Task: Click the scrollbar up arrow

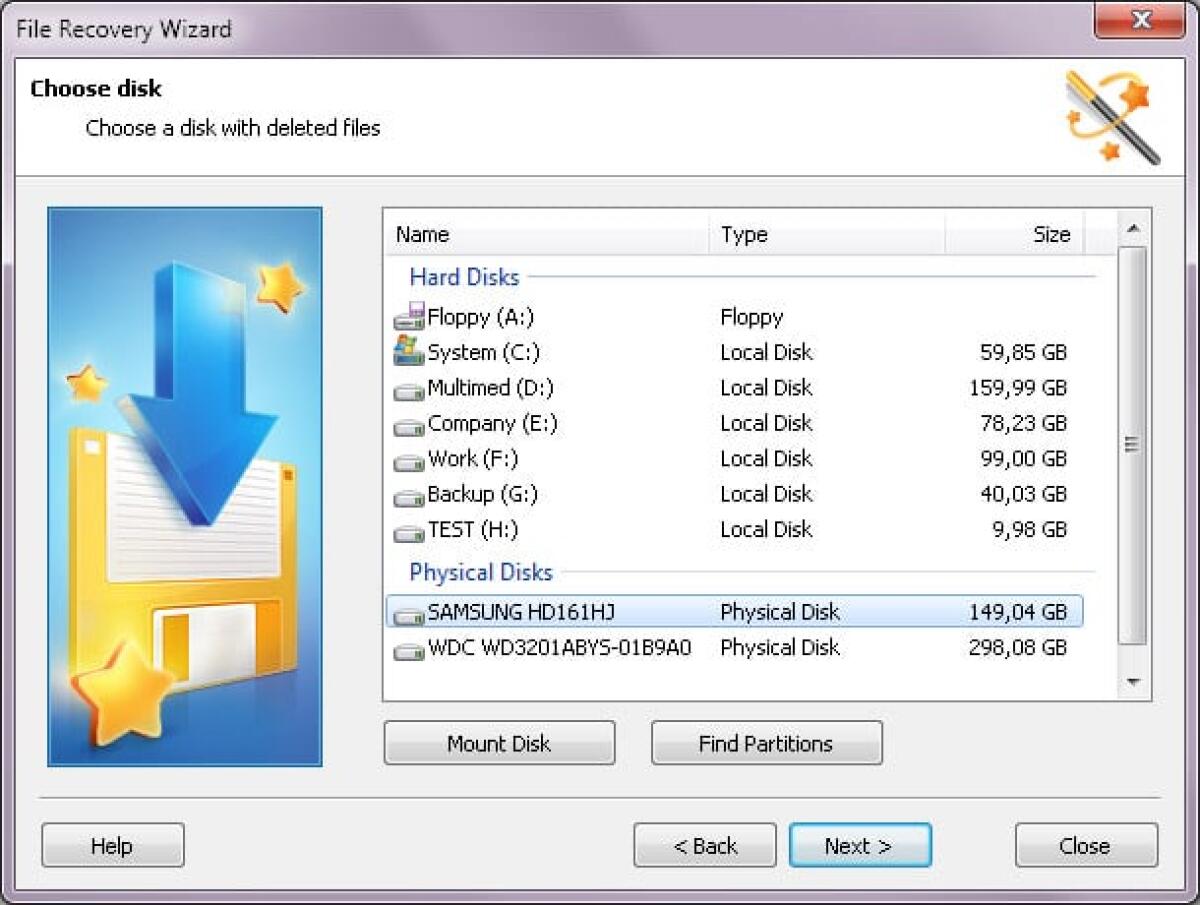Action: coord(1133,228)
